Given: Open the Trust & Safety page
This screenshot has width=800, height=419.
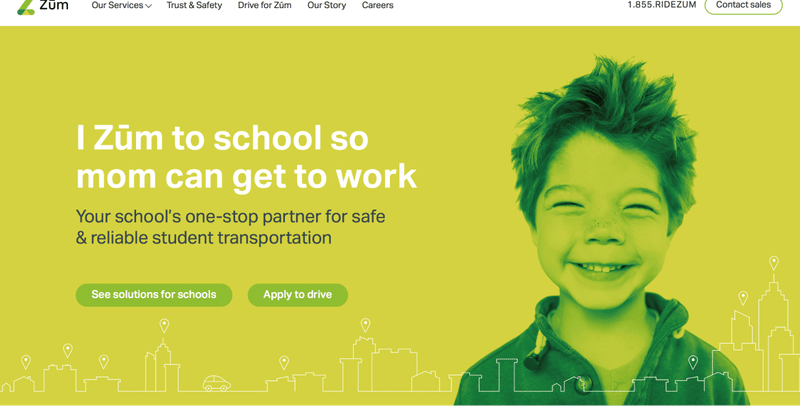Looking at the screenshot, I should [194, 6].
